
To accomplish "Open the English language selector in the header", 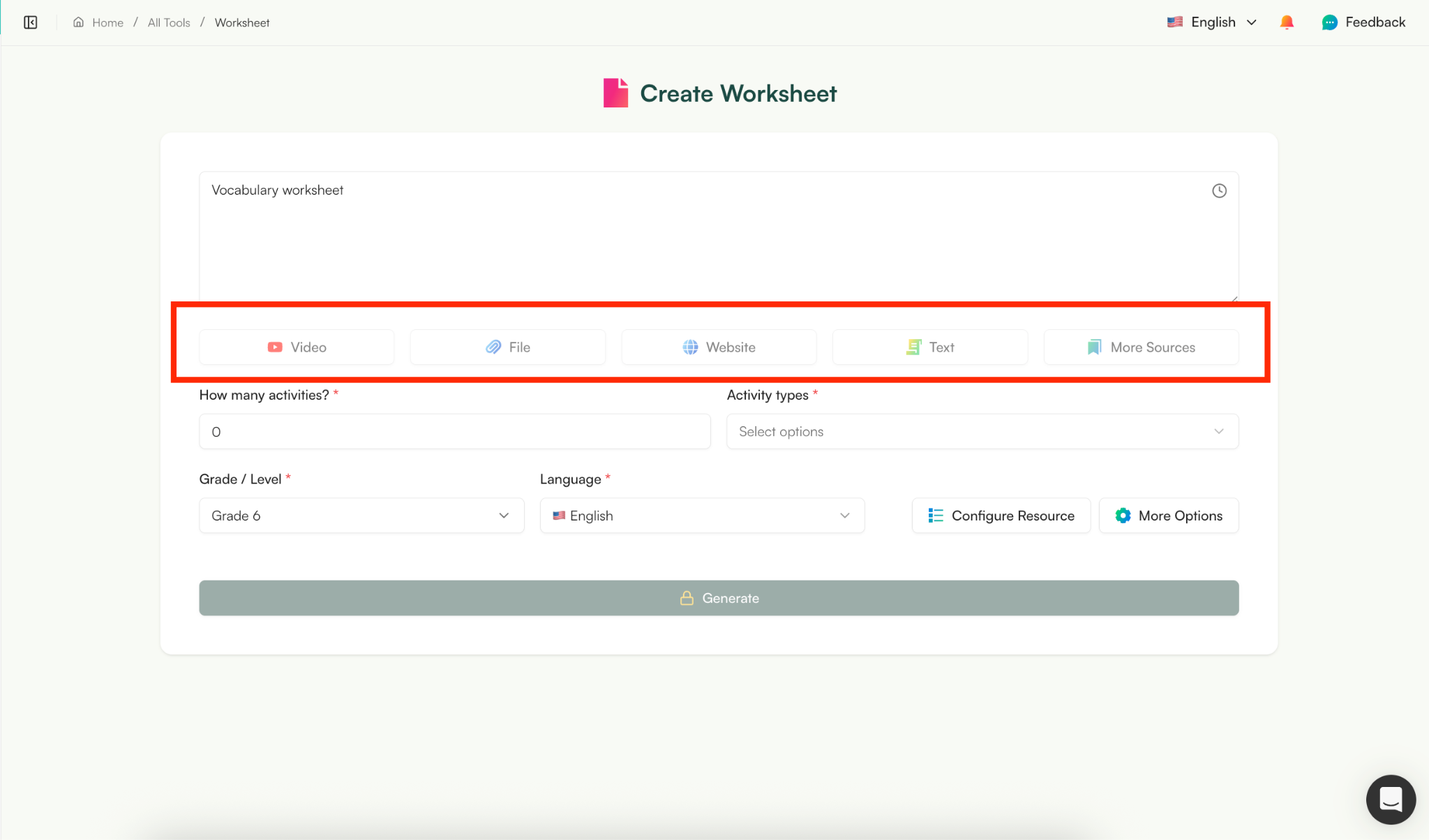I will (x=1212, y=22).
